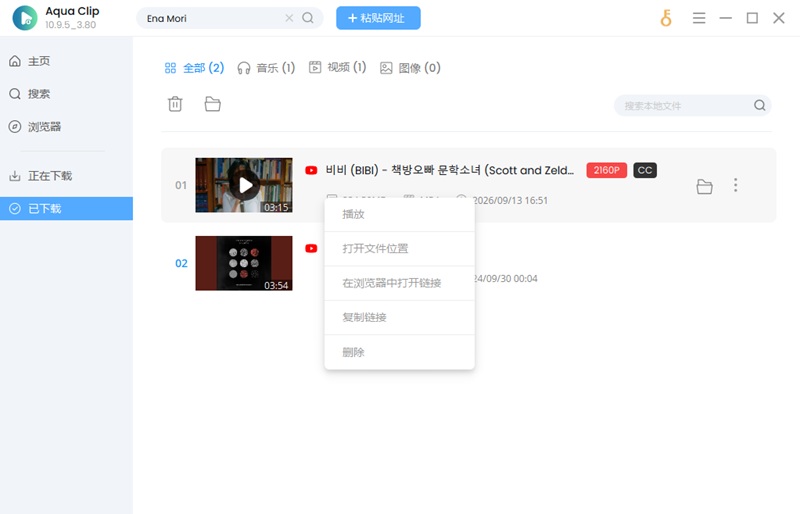Run search with the magnifier icon beside Ena Mori

click(x=308, y=18)
